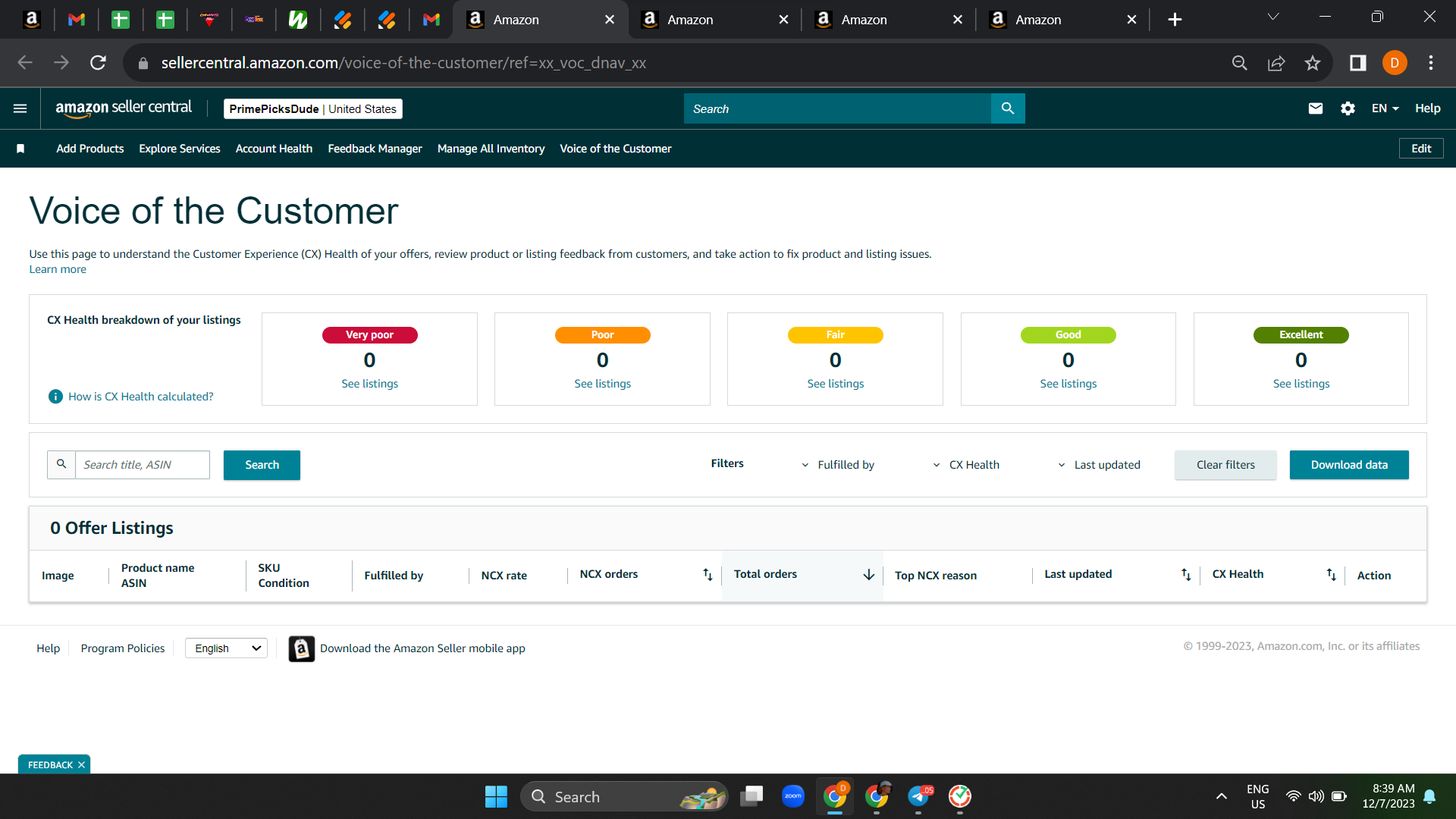The height and width of the screenshot is (819, 1456).
Task: Open Explore Services menu item
Action: [x=180, y=149]
